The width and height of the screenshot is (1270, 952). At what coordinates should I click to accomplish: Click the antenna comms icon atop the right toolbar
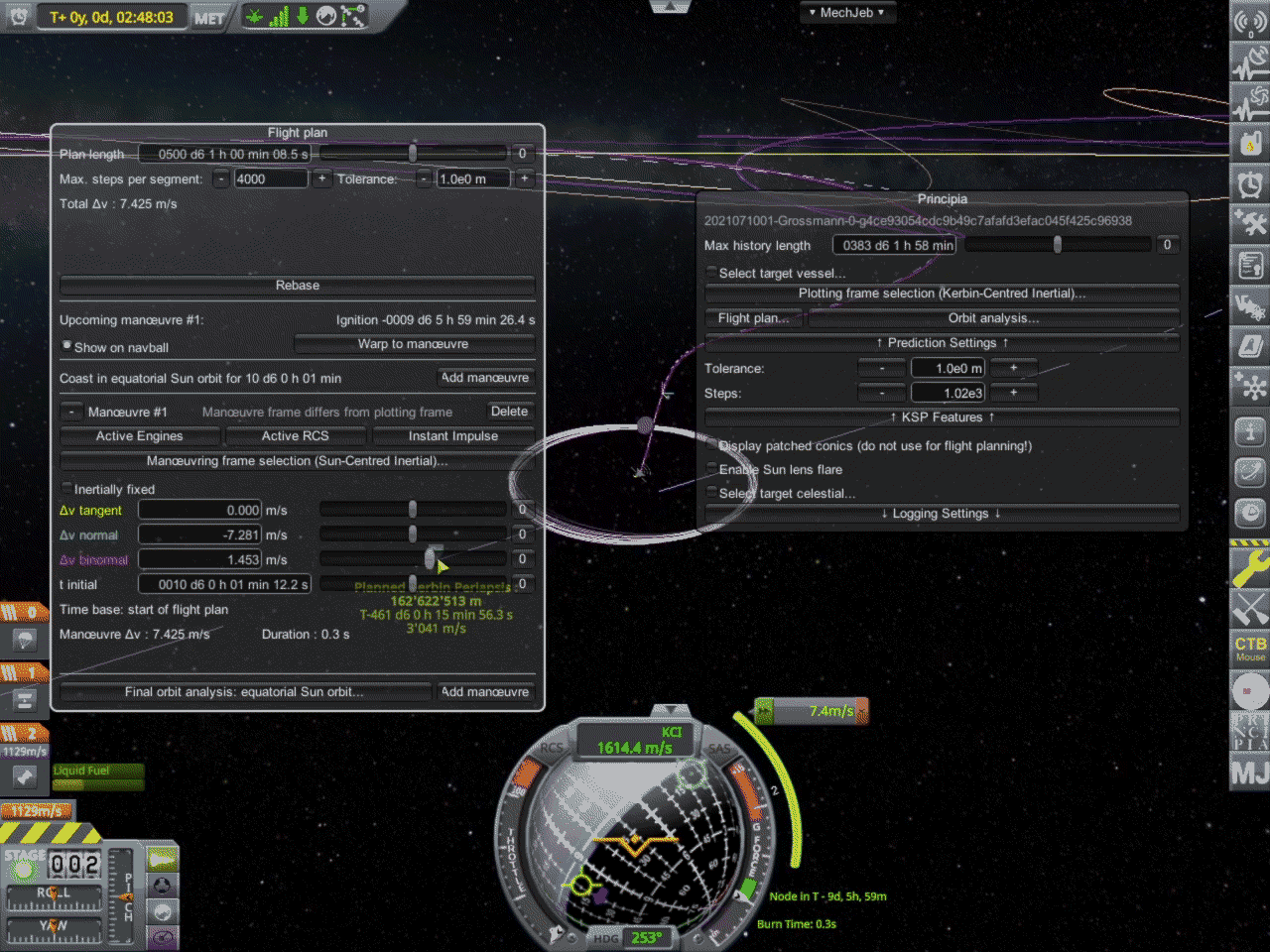pos(1250,21)
